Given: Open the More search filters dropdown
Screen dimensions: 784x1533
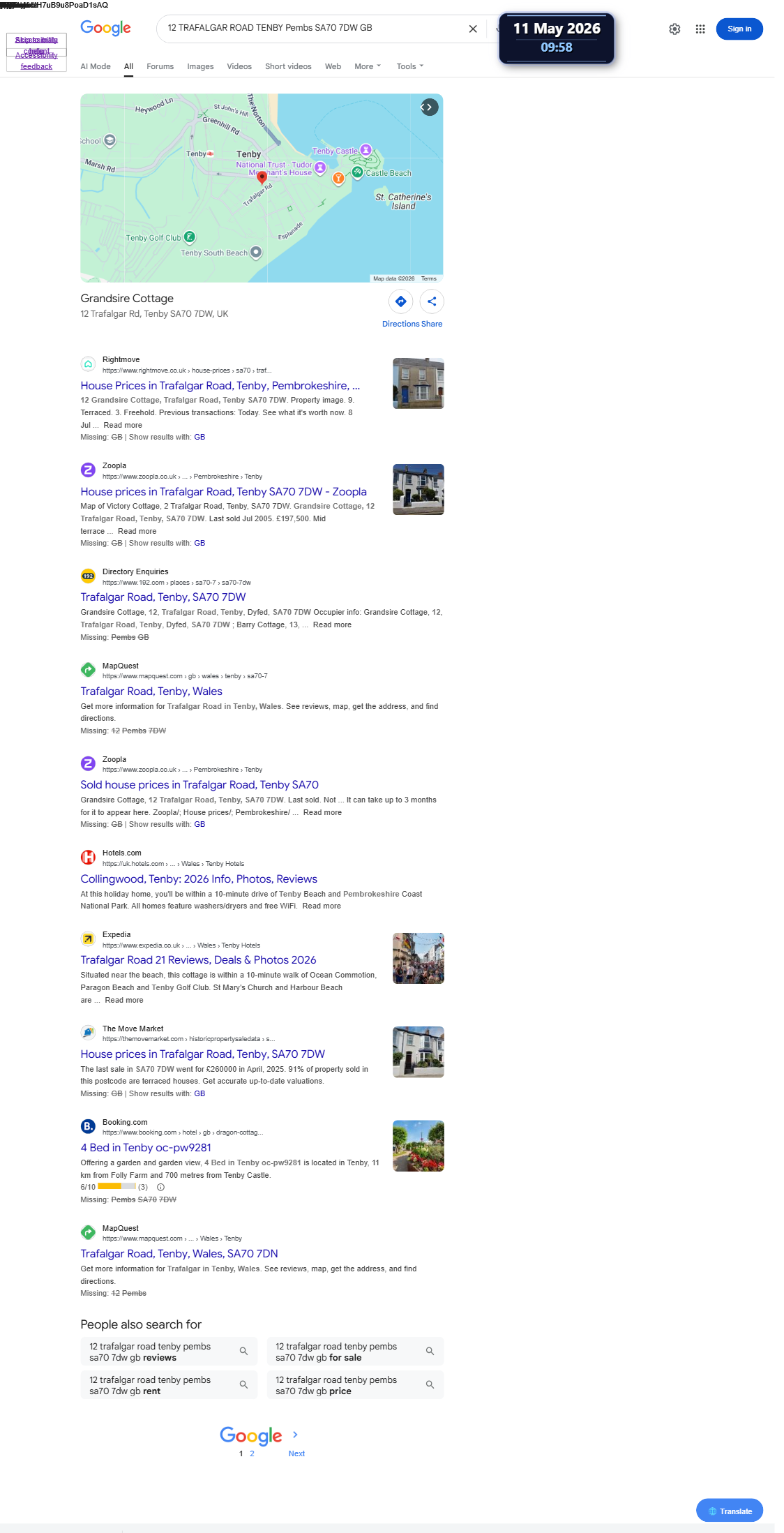Looking at the screenshot, I should (x=368, y=66).
